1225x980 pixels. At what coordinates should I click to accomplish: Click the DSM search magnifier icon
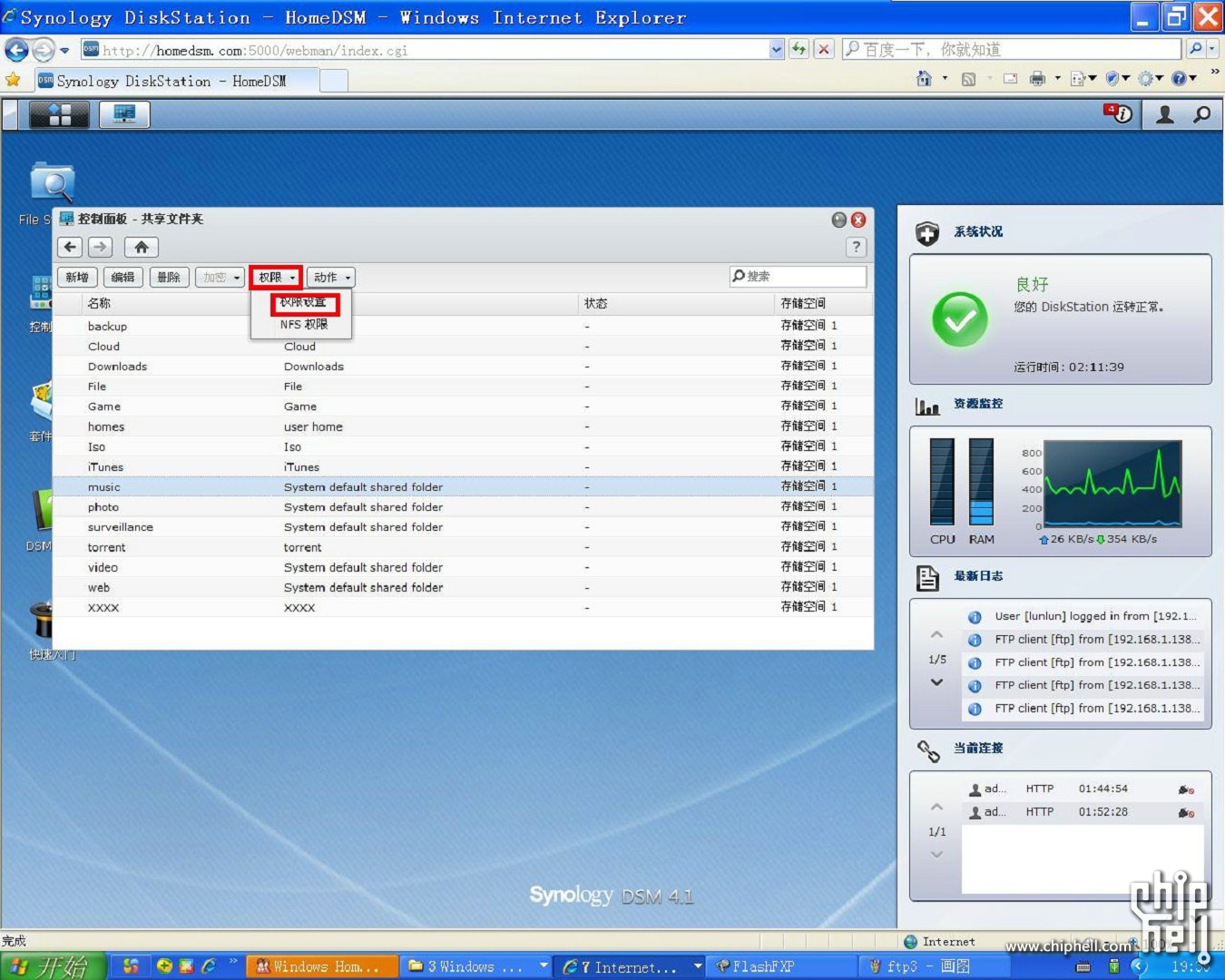(1201, 114)
